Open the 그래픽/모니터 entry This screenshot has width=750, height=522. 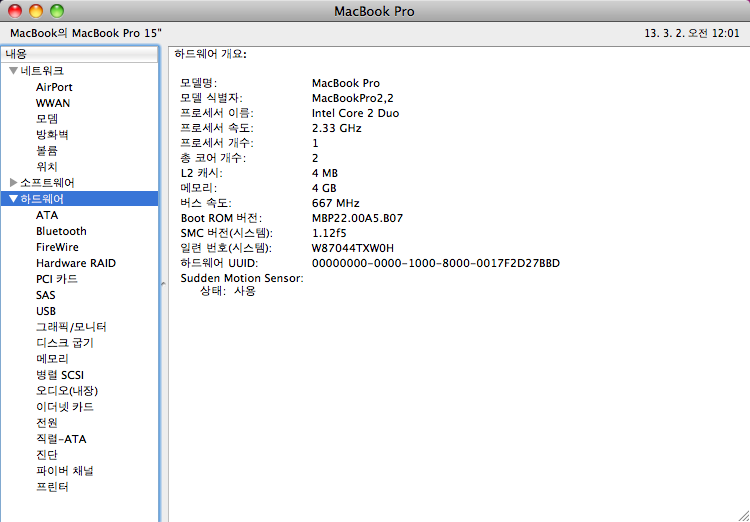[x=71, y=327]
